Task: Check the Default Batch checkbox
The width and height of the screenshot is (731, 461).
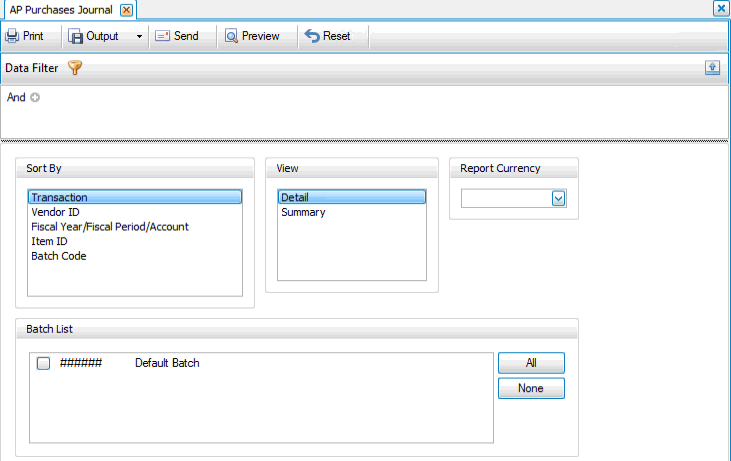Action: coord(43,364)
